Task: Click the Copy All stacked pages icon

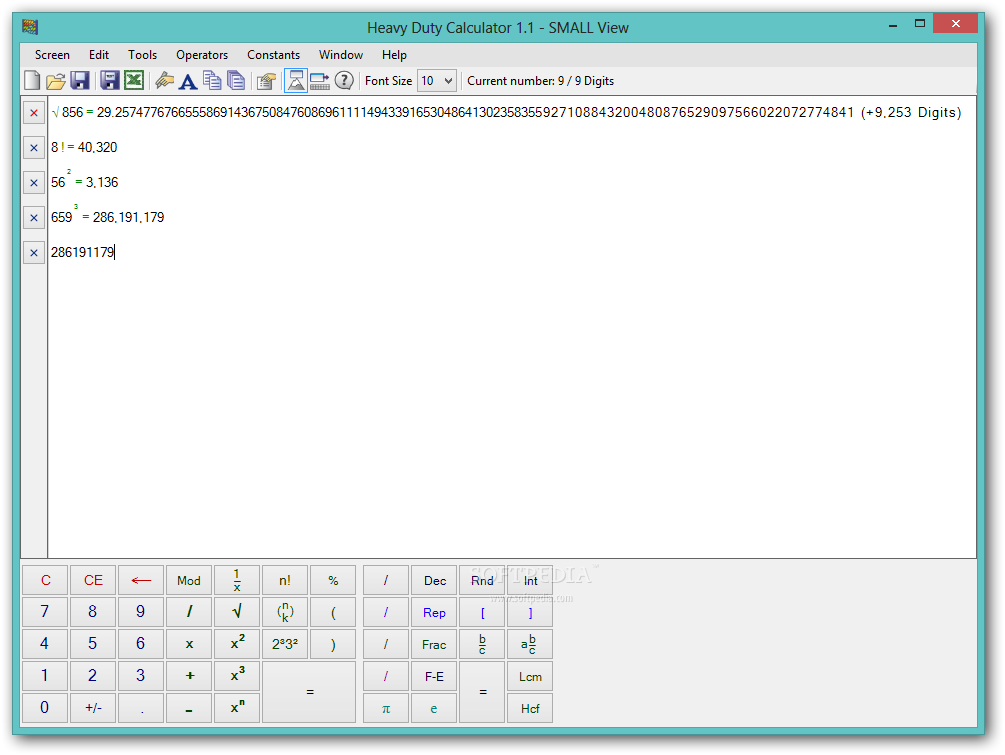Action: 236,81
